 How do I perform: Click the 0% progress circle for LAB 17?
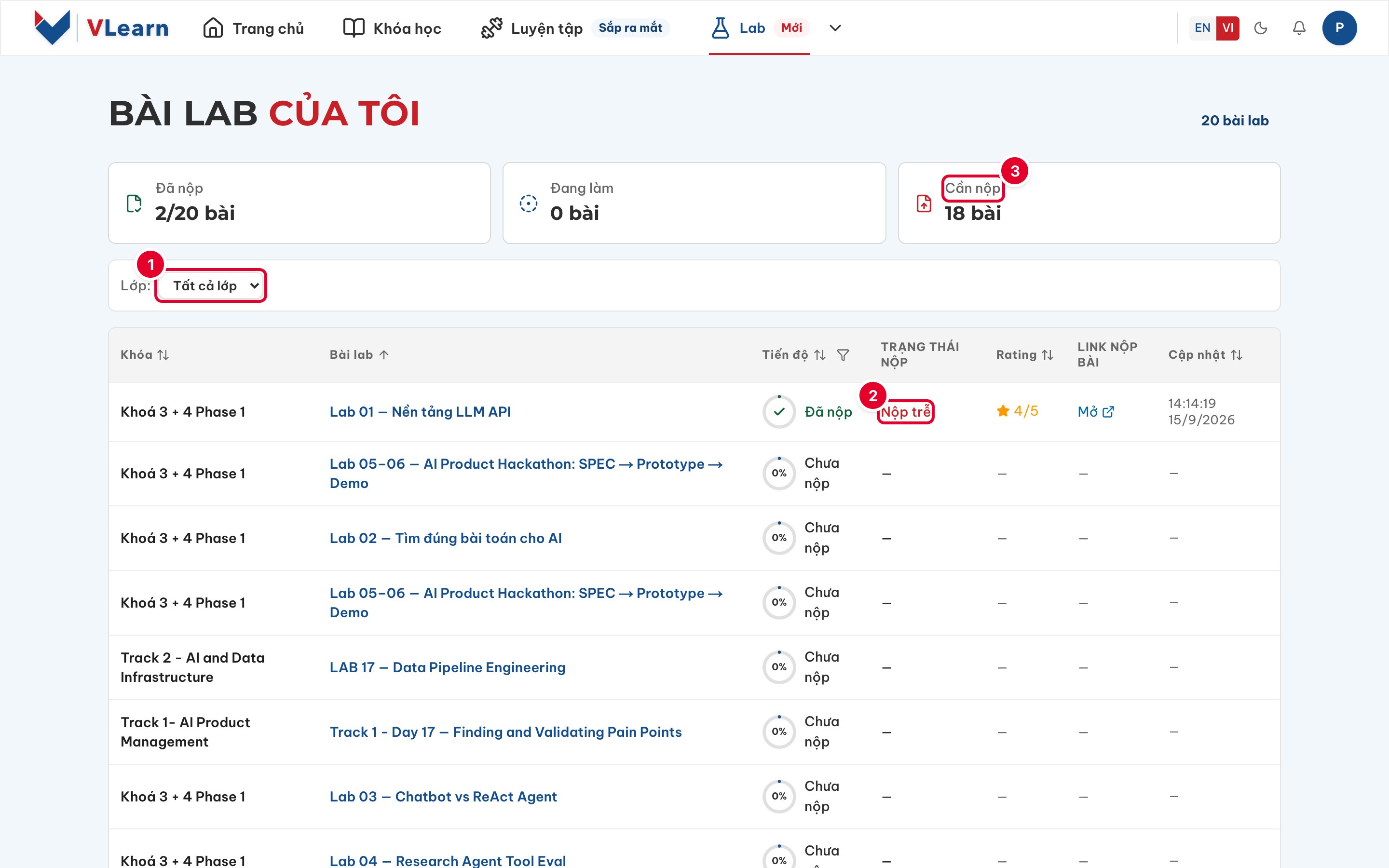point(779,667)
